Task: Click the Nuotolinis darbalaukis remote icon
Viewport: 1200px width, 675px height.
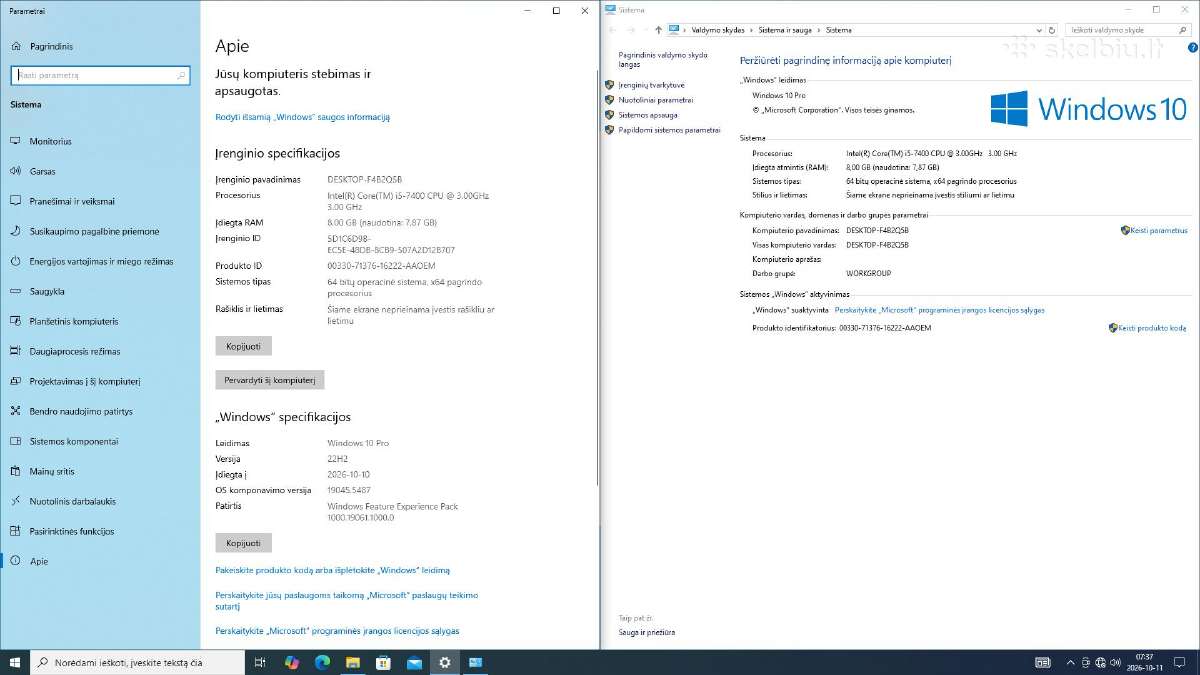Action: [16, 501]
